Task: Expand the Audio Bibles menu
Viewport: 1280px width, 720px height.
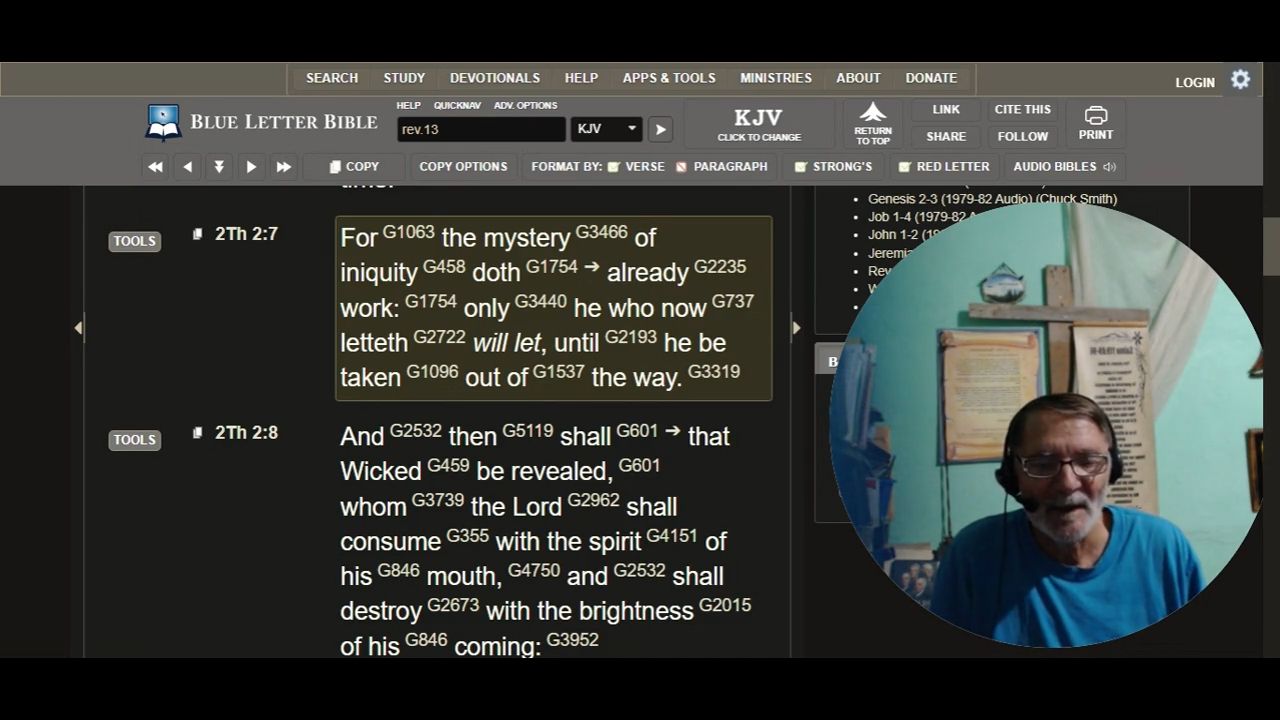Action: (x=1063, y=167)
